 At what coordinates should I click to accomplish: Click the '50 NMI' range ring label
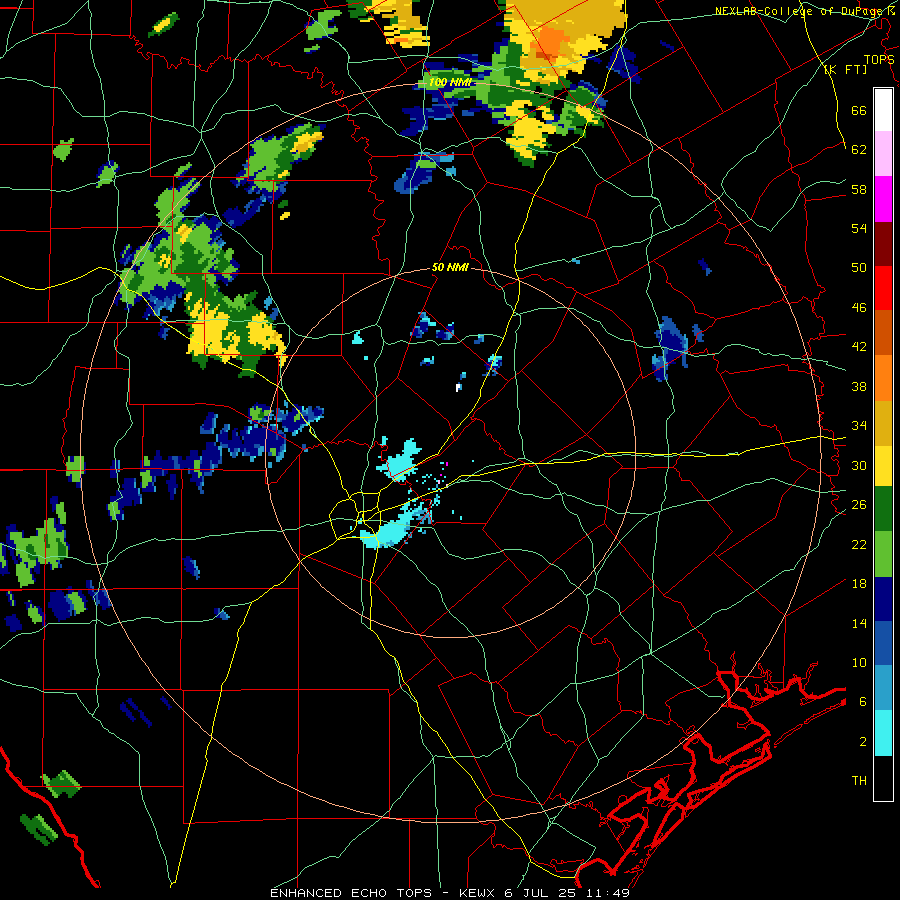(450, 267)
